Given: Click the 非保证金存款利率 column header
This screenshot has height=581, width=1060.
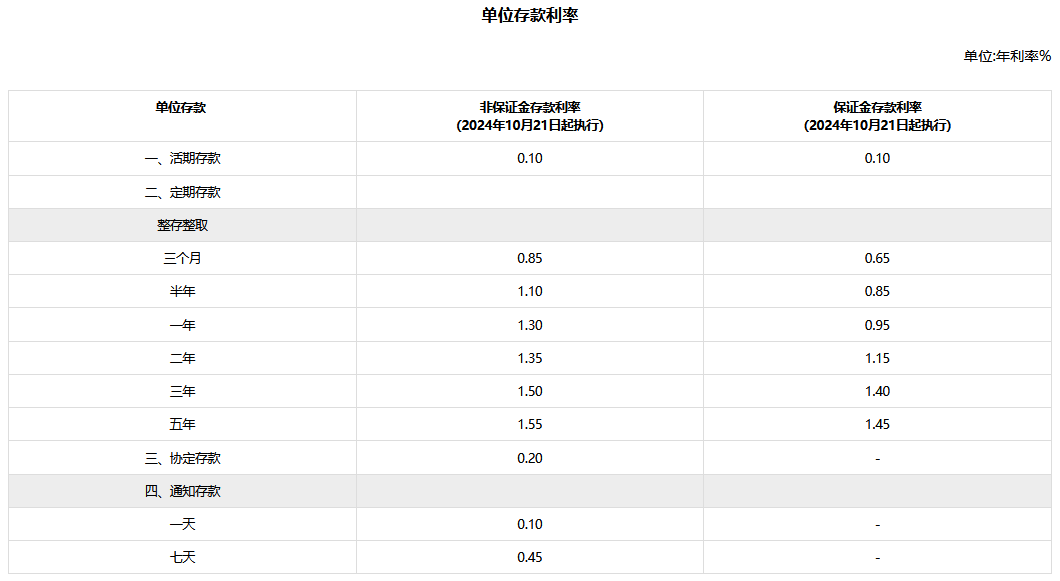Looking at the screenshot, I should pyautogui.click(x=530, y=116).
